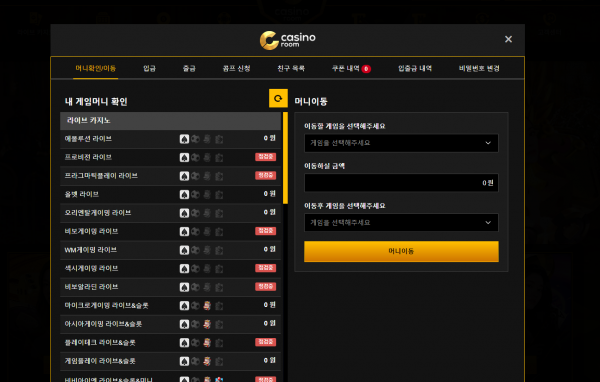Open the source game selection dropdown
Image resolution: width=600 pixels, height=382 pixels.
click(x=401, y=143)
